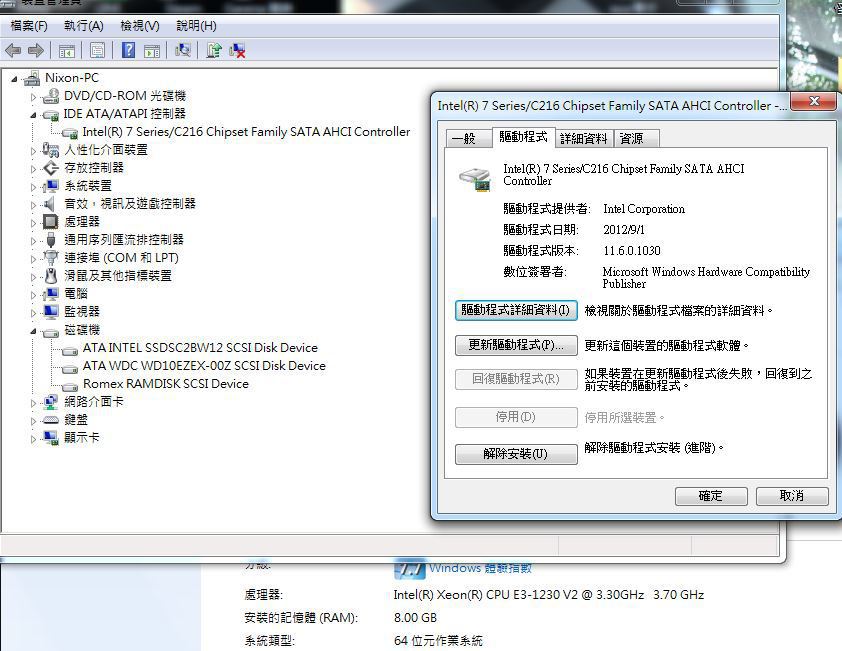Open the 檢視(V) menu

[140, 26]
